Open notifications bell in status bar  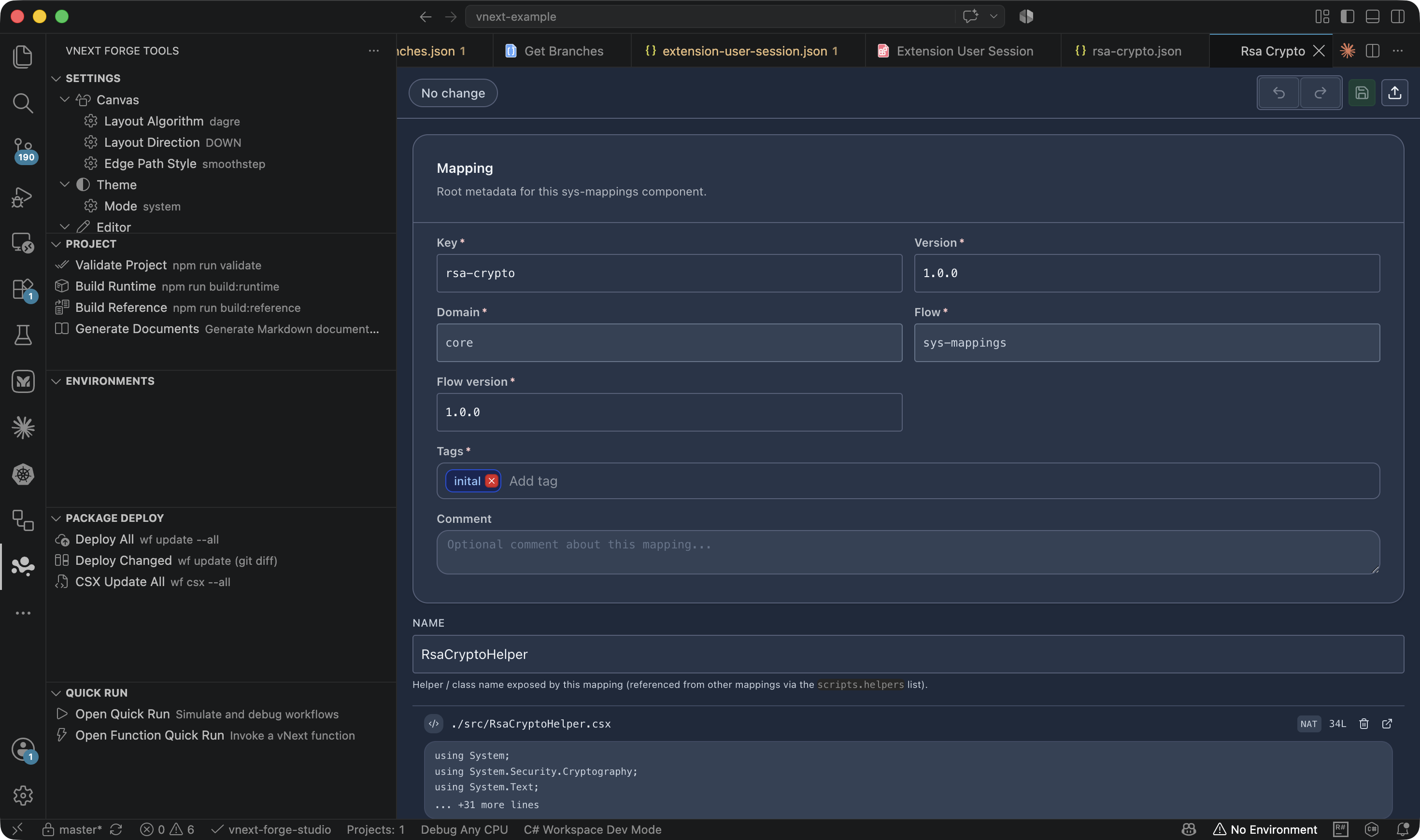coord(1403,829)
